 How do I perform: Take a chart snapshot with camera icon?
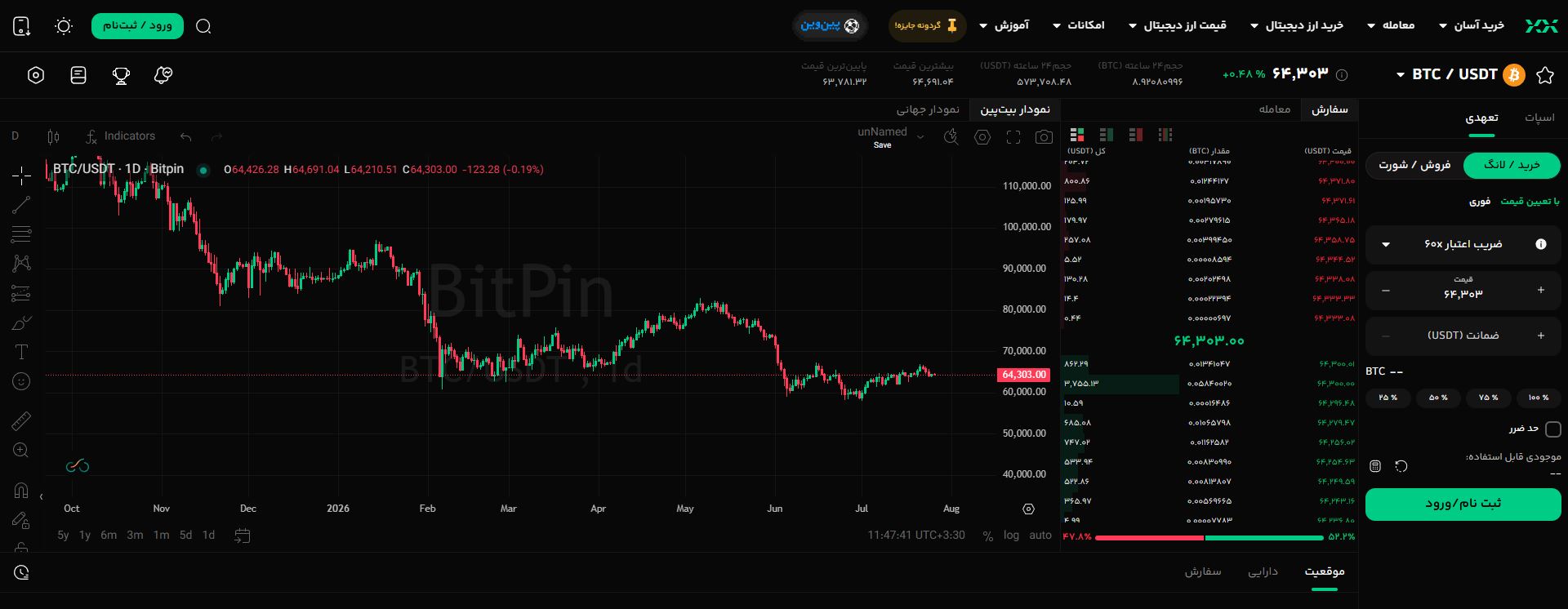[1044, 137]
